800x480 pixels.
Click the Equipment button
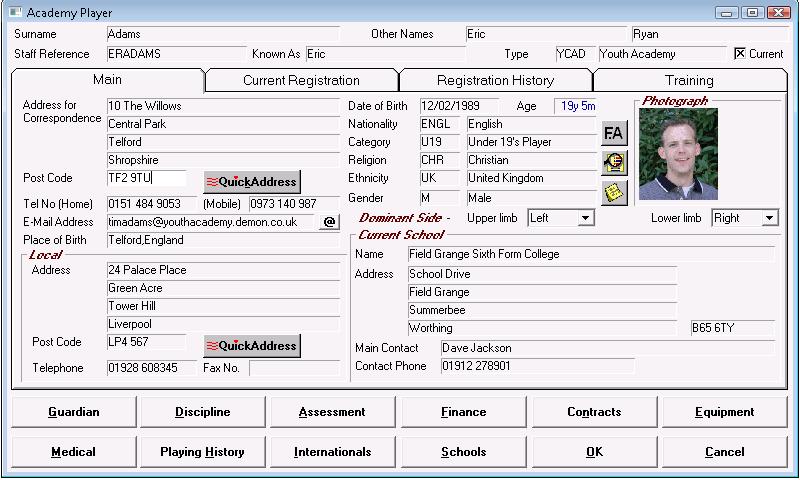coord(724,412)
